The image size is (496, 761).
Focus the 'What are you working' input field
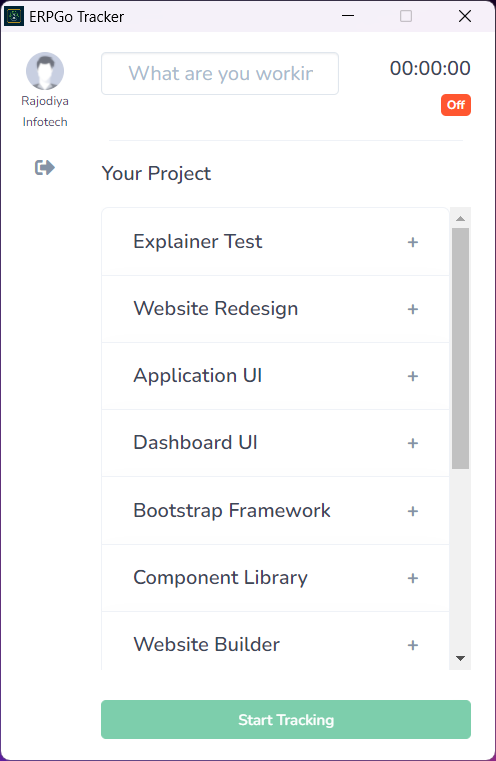[220, 73]
